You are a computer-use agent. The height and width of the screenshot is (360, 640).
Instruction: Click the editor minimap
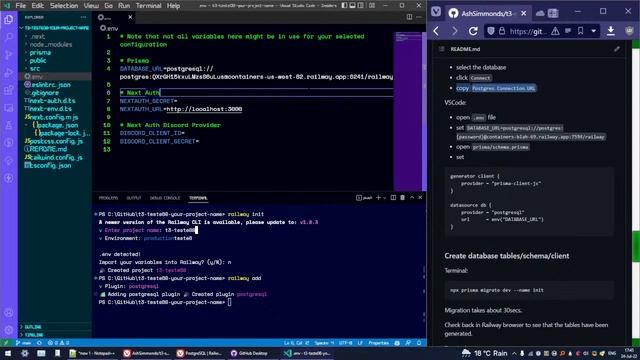click(x=408, y=111)
